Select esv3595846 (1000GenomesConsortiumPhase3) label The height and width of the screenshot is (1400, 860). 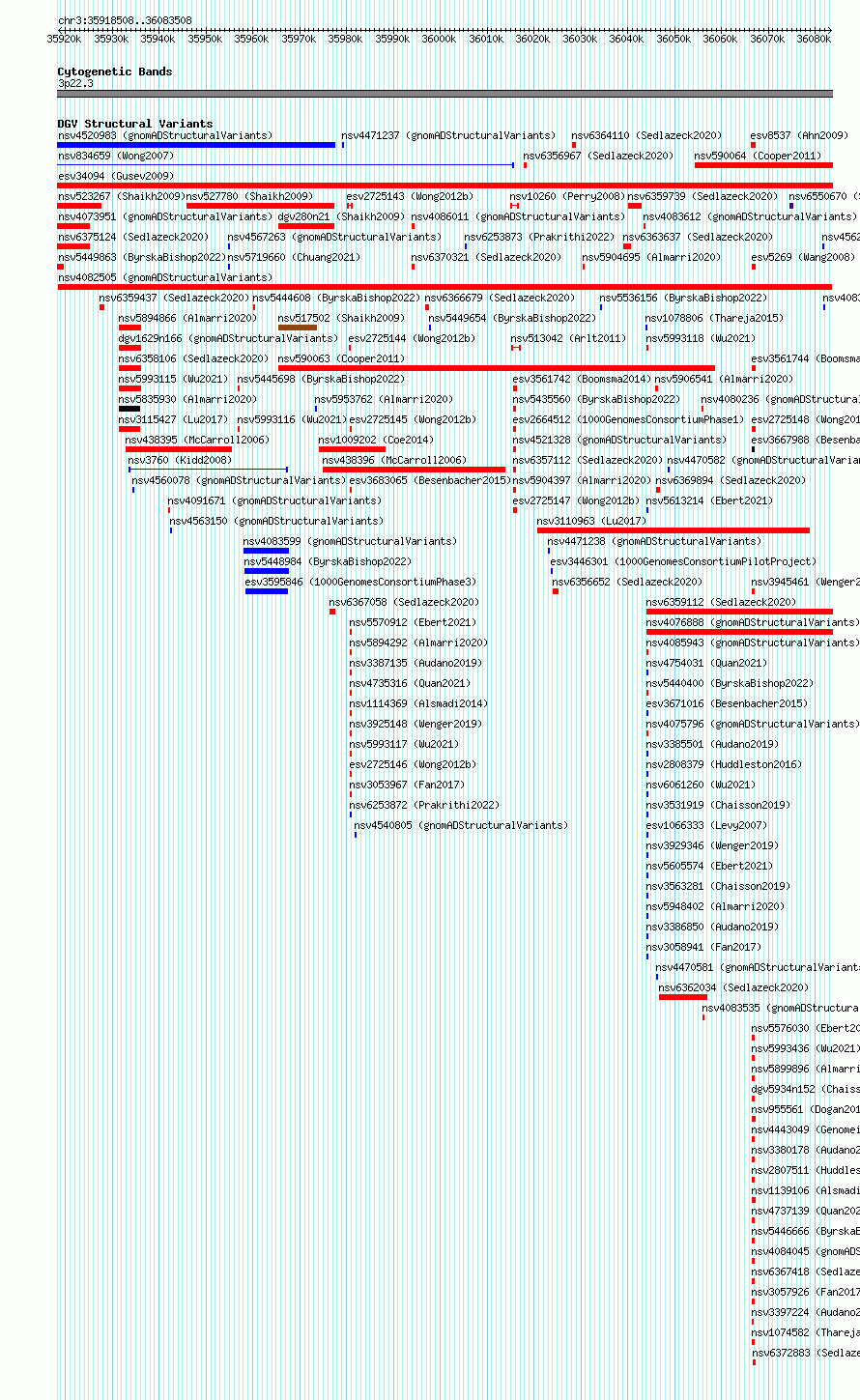click(x=360, y=582)
